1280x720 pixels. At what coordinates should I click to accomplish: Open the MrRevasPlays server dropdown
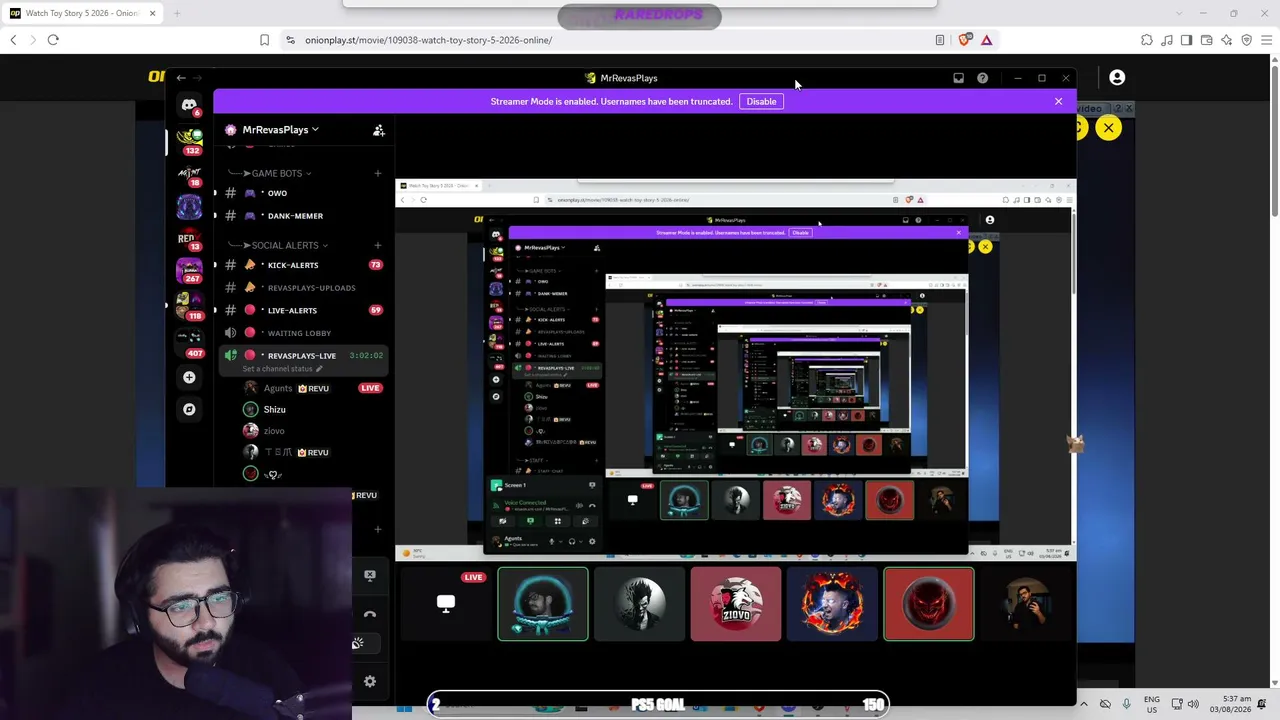coord(280,130)
